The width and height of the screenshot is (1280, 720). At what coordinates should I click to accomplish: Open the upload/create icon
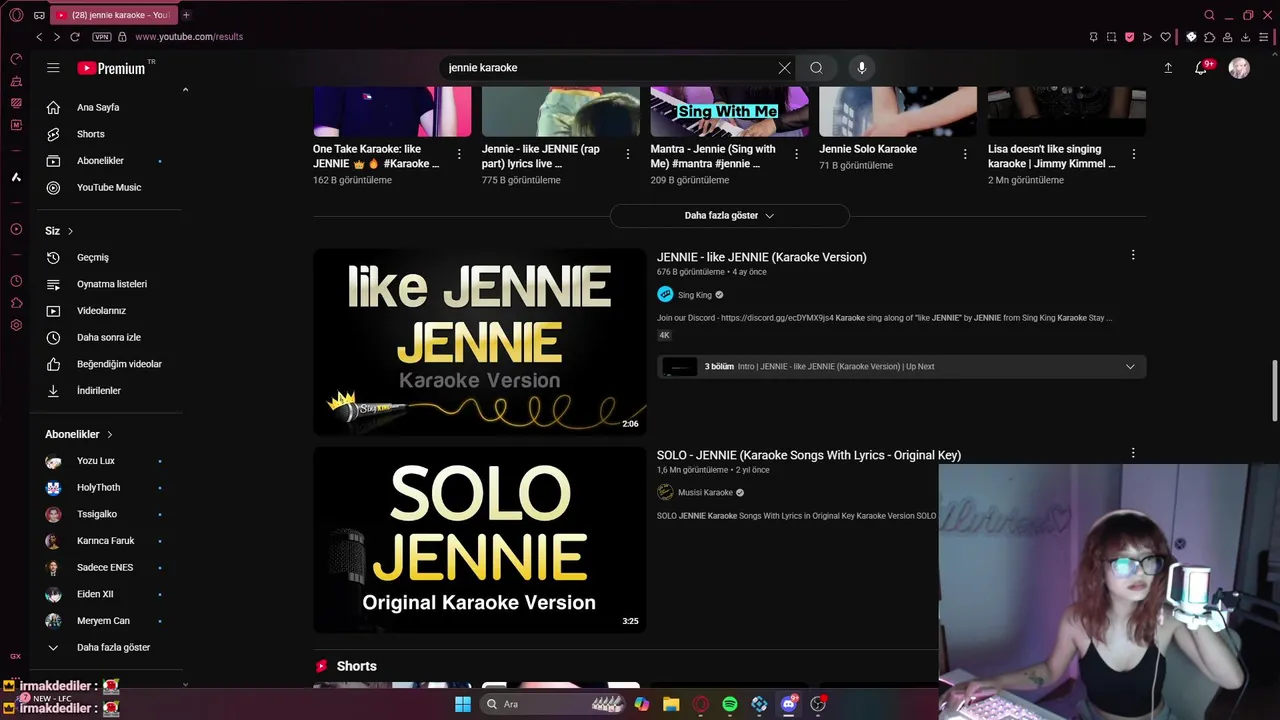point(1168,68)
